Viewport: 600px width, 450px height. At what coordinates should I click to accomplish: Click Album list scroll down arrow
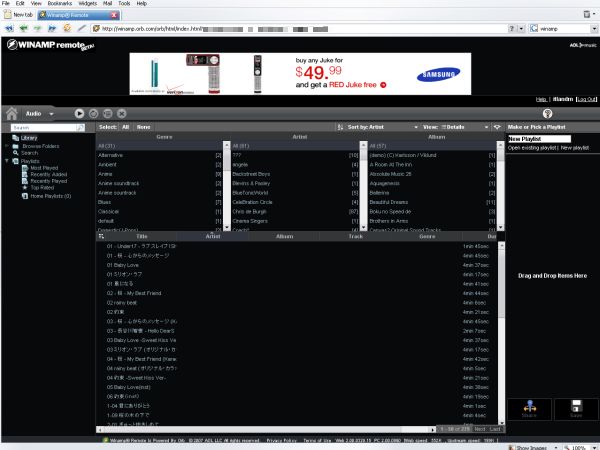point(500,228)
